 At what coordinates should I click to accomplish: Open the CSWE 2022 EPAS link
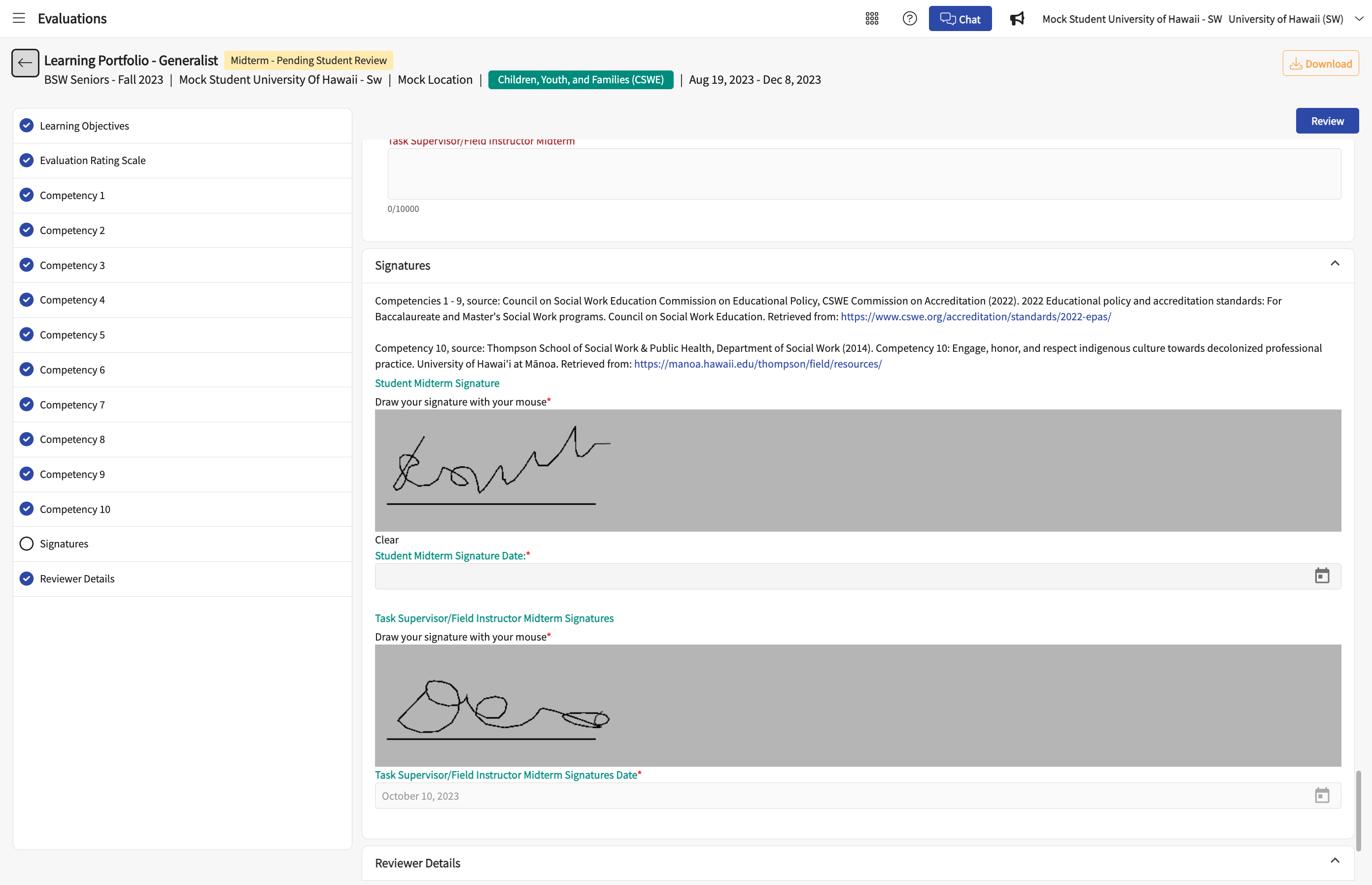click(x=975, y=317)
